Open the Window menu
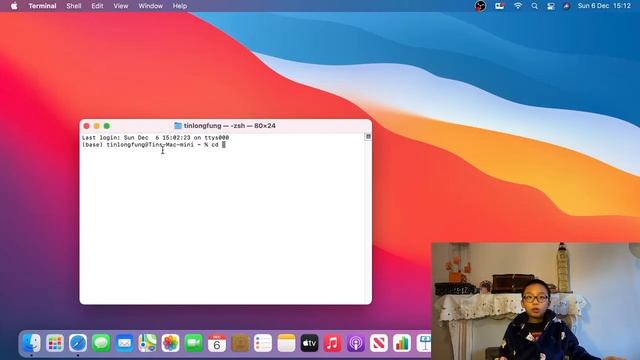This screenshot has height=360, width=640. click(150, 6)
